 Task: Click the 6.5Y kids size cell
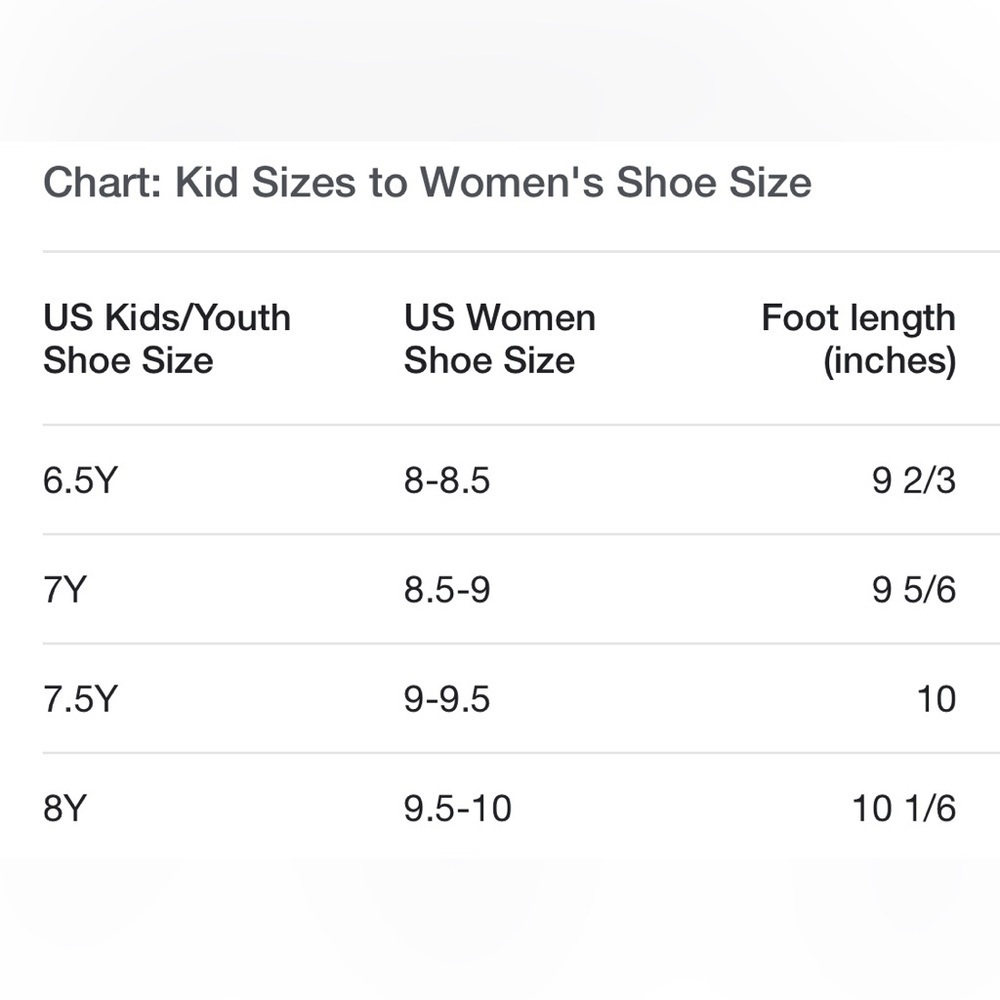[x=81, y=481]
